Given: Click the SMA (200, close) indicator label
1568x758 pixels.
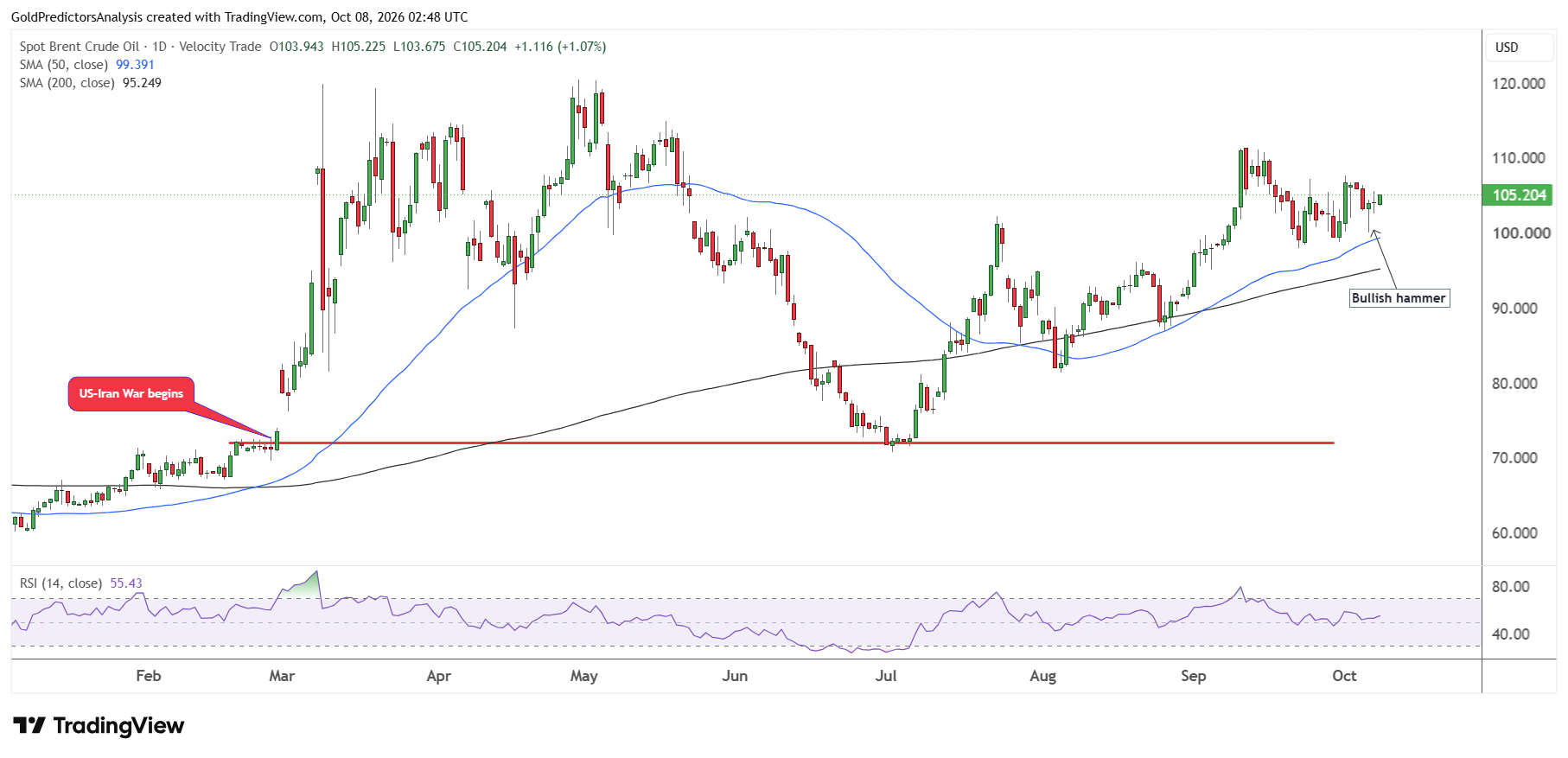Looking at the screenshot, I should pos(67,83).
